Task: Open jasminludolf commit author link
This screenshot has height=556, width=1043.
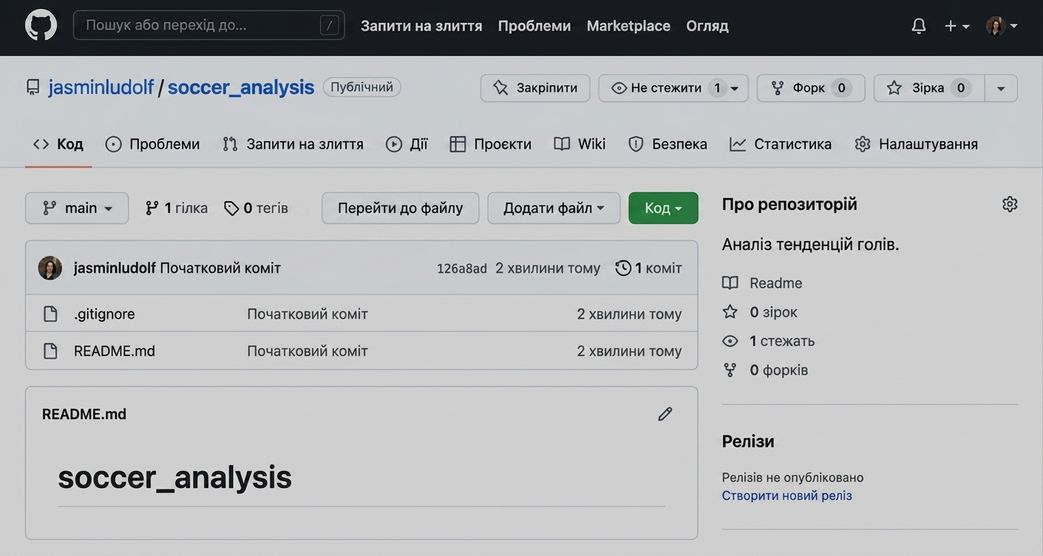Action: (x=114, y=268)
